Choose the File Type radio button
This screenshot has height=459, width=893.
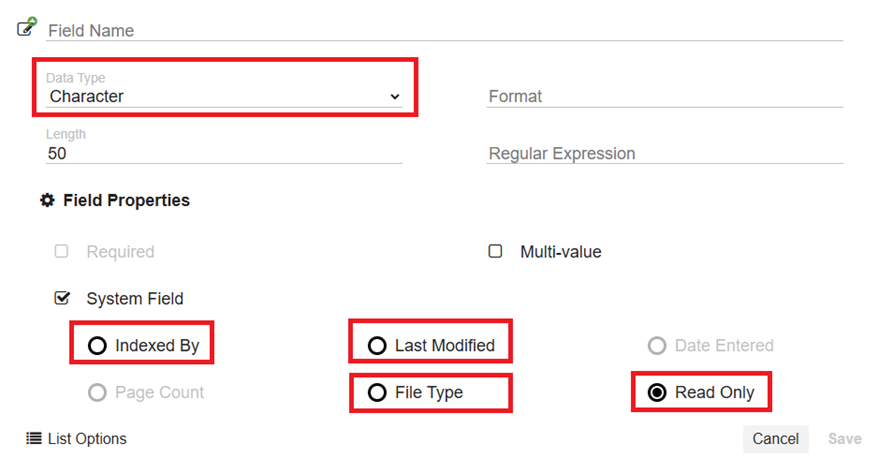[x=377, y=392]
